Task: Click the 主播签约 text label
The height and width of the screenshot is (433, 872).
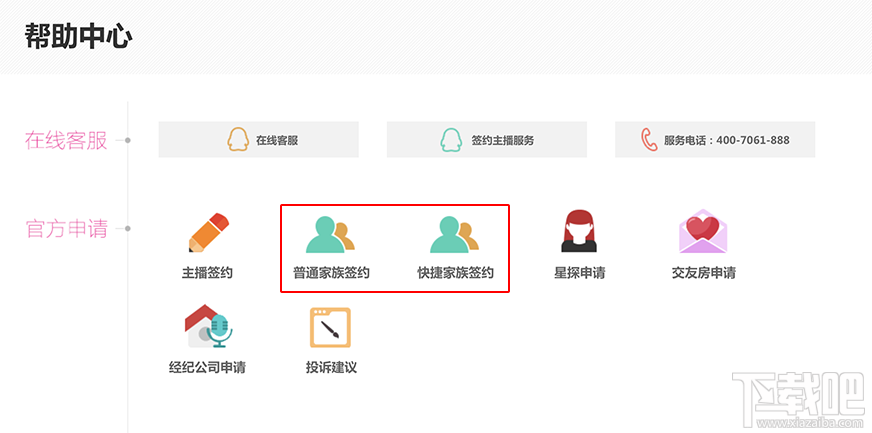Action: (x=207, y=273)
